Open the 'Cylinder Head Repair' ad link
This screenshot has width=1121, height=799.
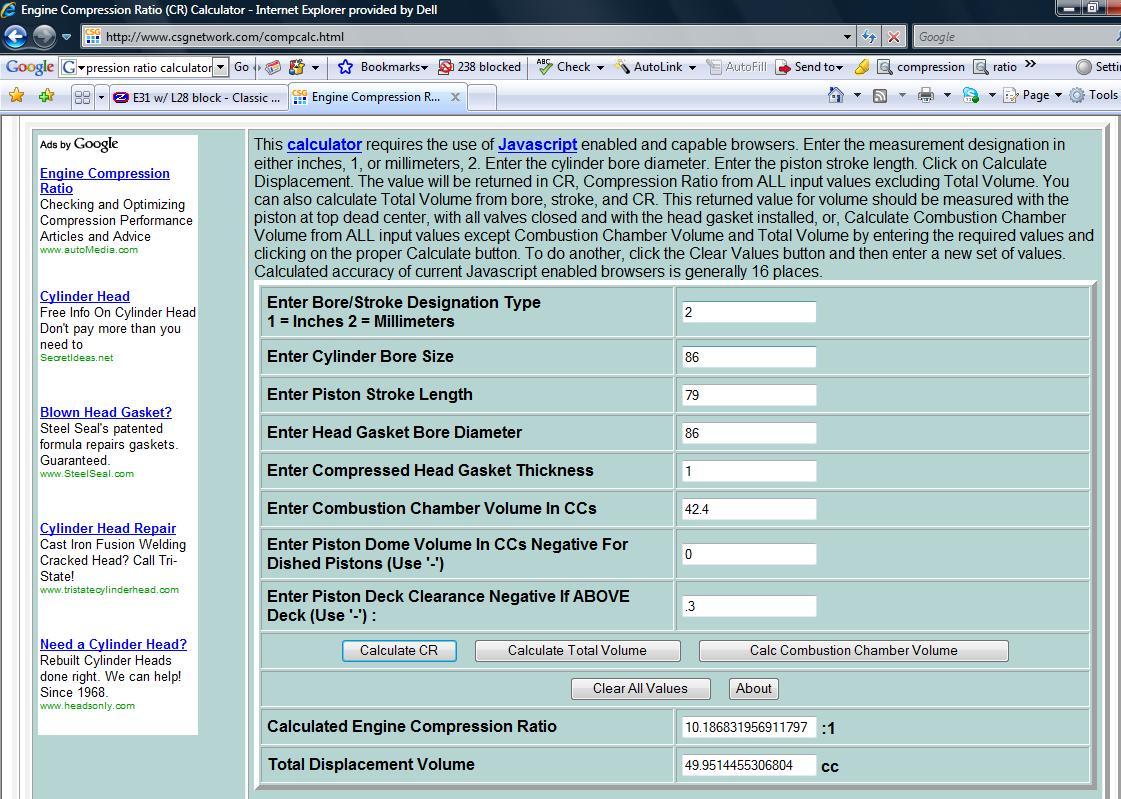pos(108,528)
